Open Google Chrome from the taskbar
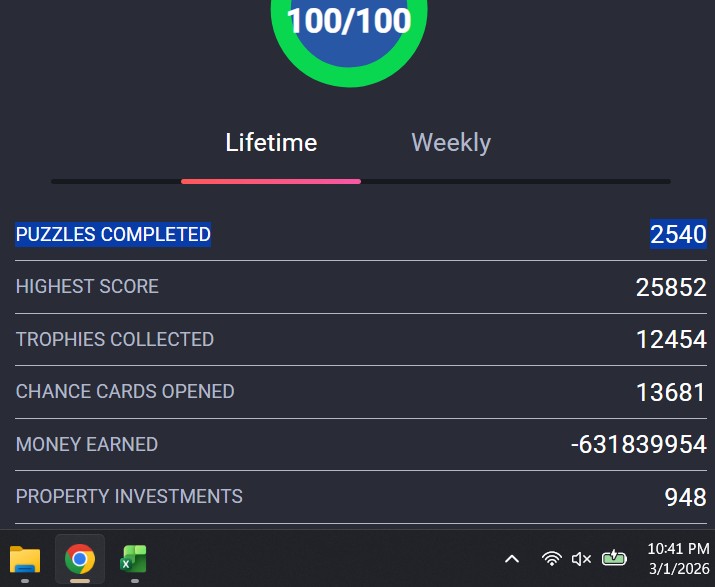The height and width of the screenshot is (587, 715). (80, 559)
